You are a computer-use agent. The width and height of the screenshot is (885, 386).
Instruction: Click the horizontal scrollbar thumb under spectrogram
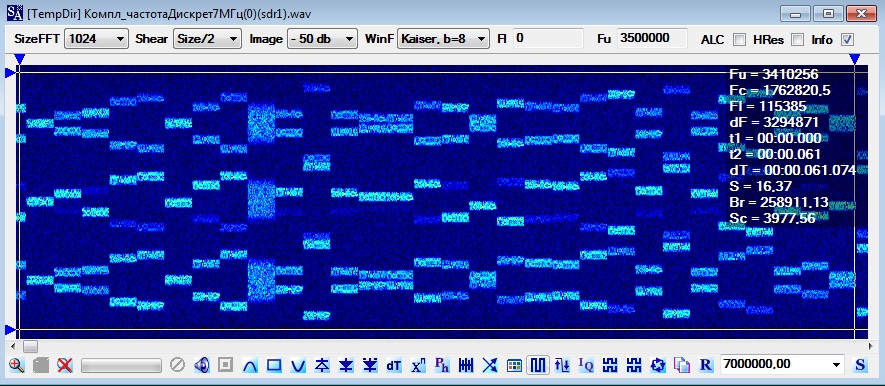pyautogui.click(x=30, y=345)
